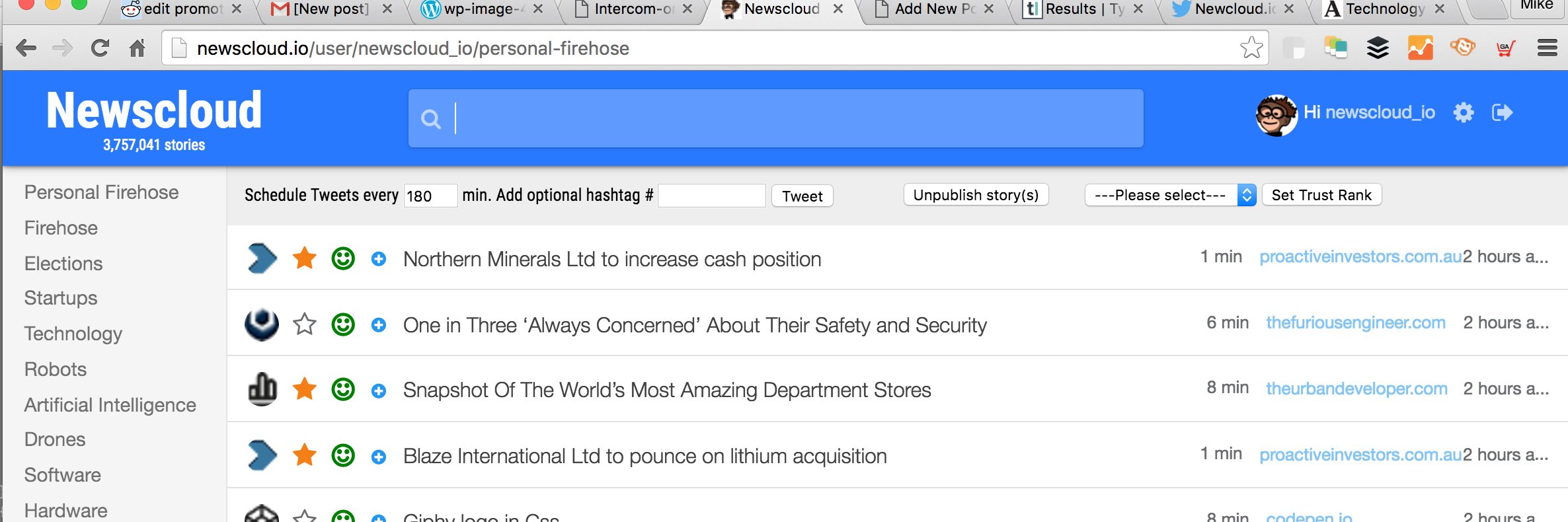
Task: Unstar the Northern Minerals story
Action: [305, 258]
